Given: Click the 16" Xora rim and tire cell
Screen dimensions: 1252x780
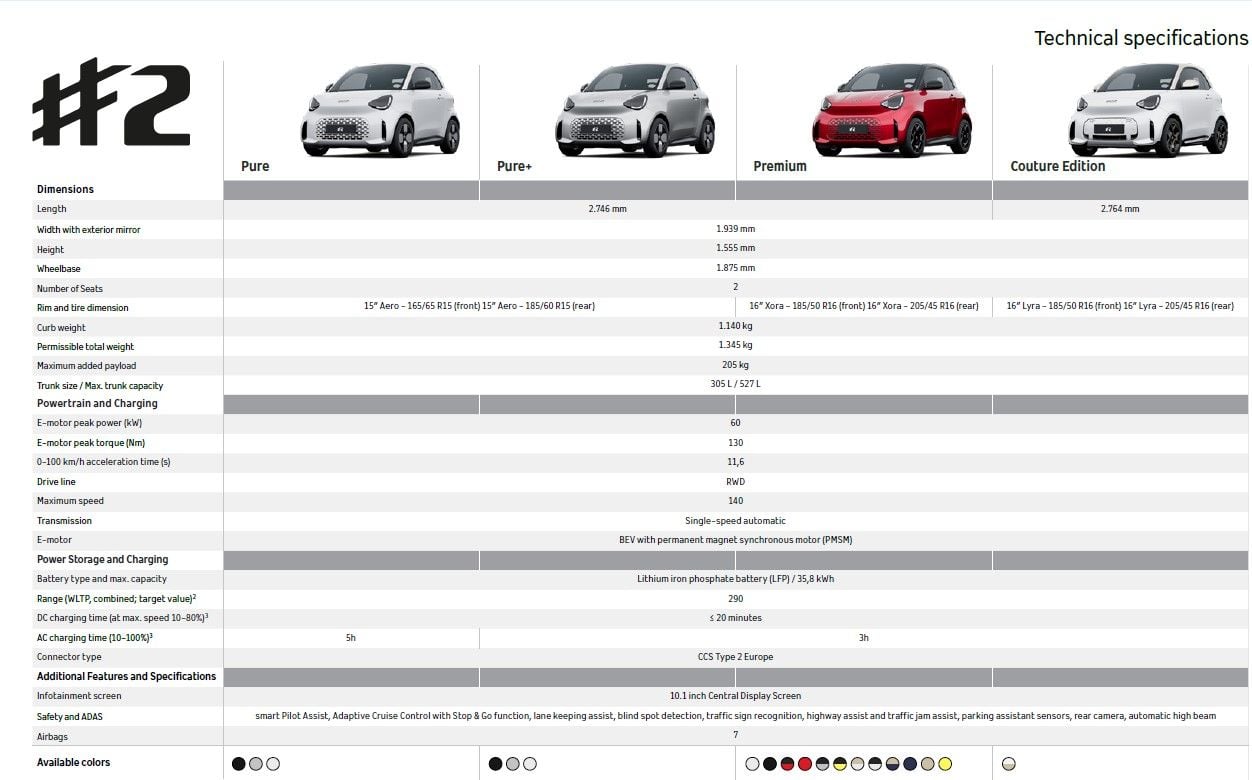Looking at the screenshot, I should (x=864, y=306).
